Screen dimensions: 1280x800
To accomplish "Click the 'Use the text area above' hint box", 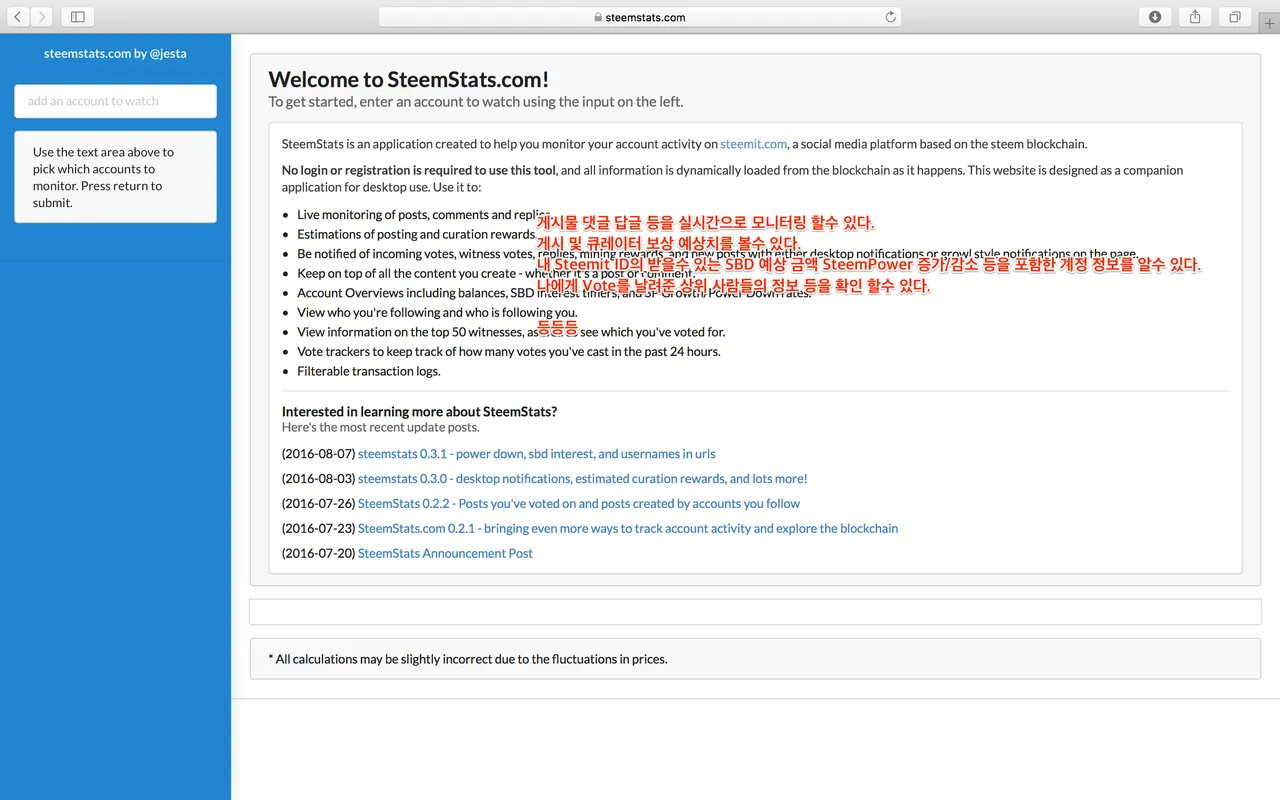I will (115, 177).
